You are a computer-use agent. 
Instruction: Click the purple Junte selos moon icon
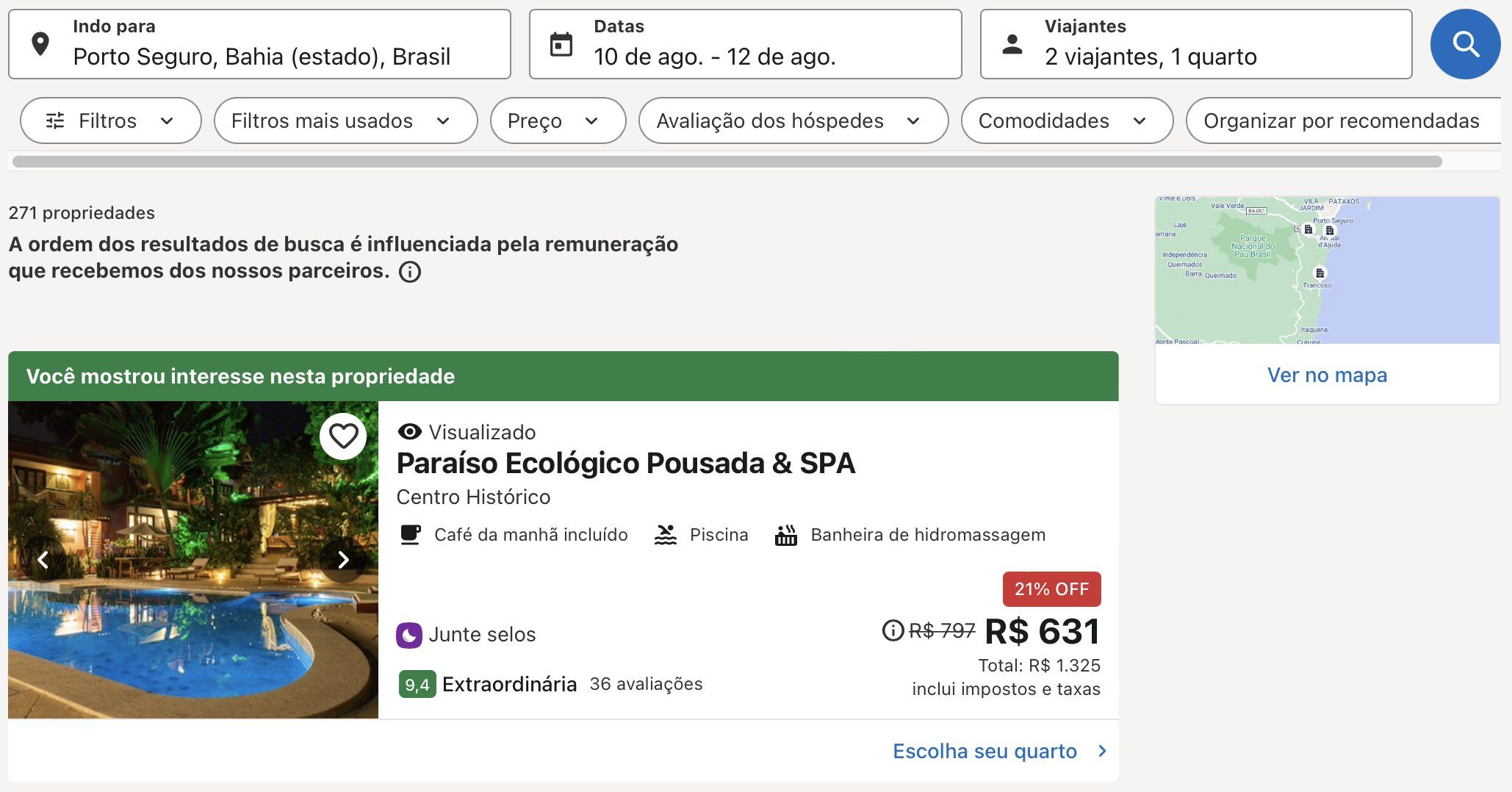tap(409, 635)
